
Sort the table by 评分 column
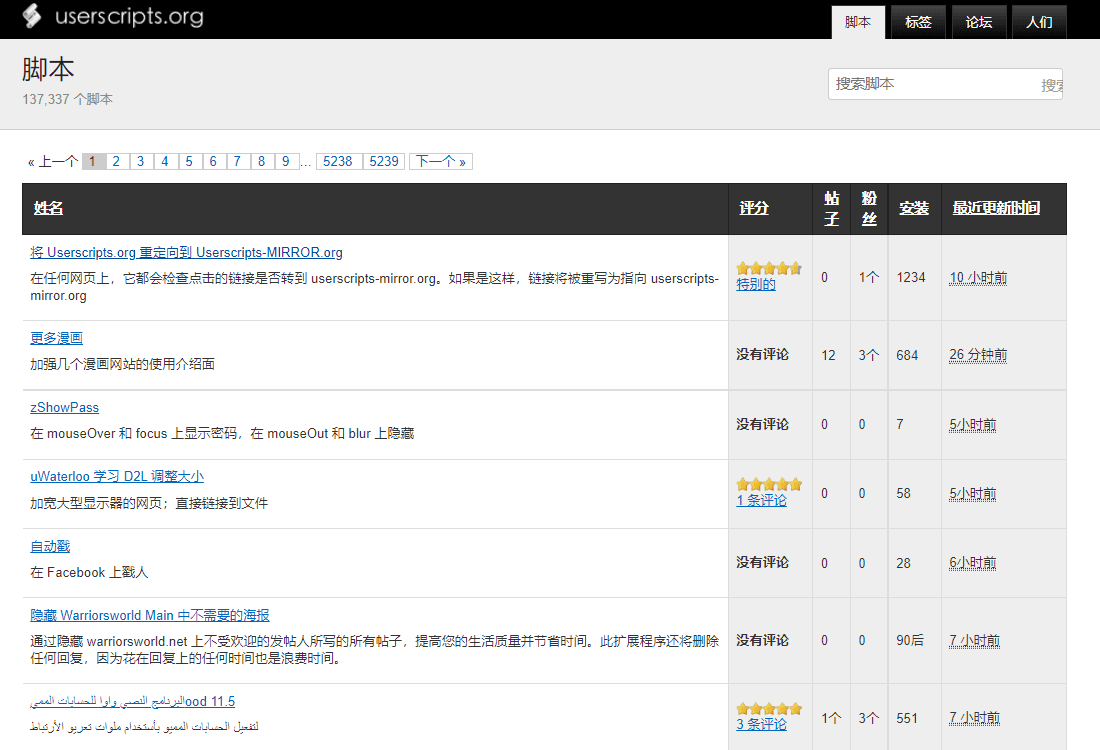click(754, 208)
